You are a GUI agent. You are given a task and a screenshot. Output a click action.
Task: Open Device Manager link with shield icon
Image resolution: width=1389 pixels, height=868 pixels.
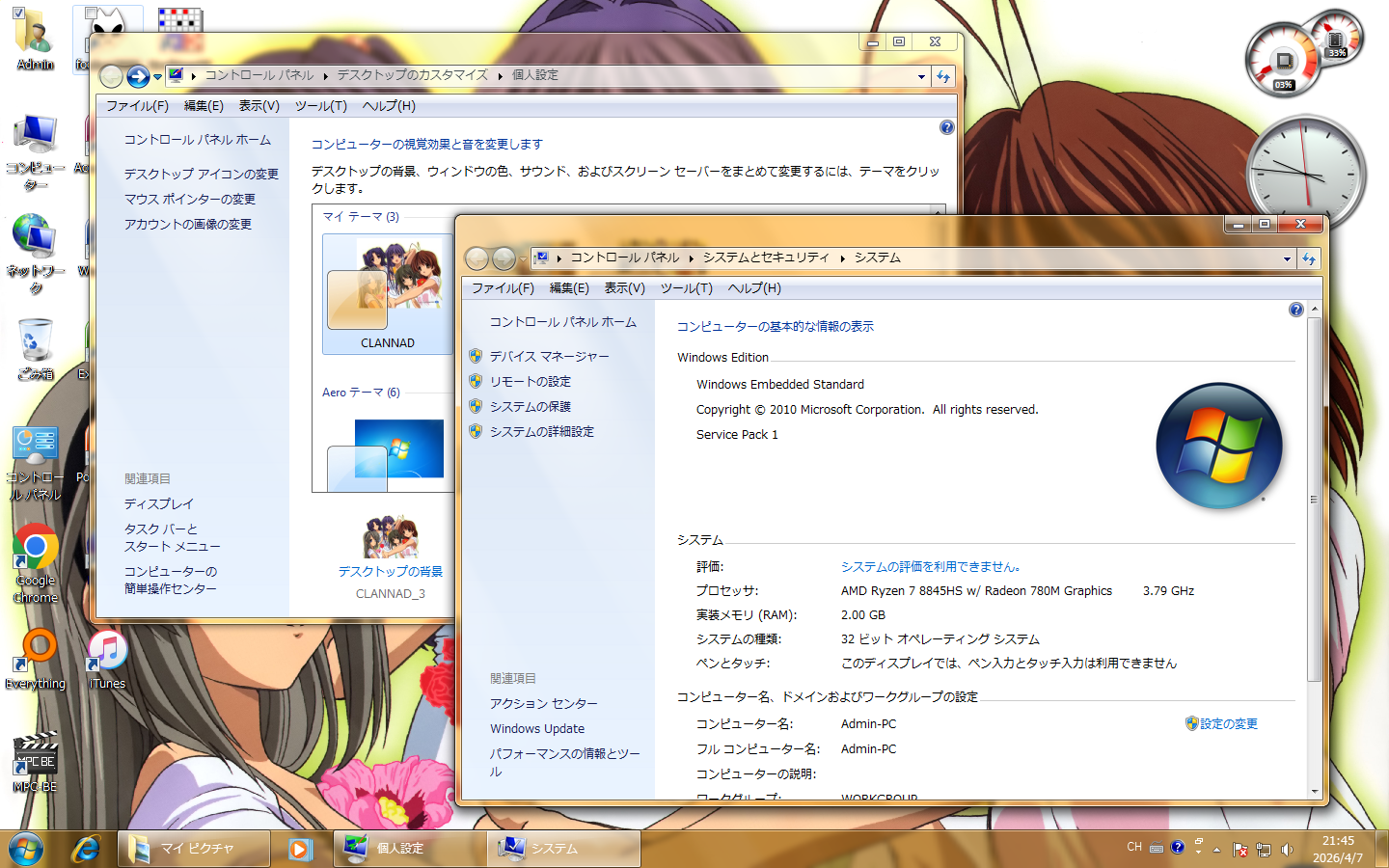click(549, 356)
